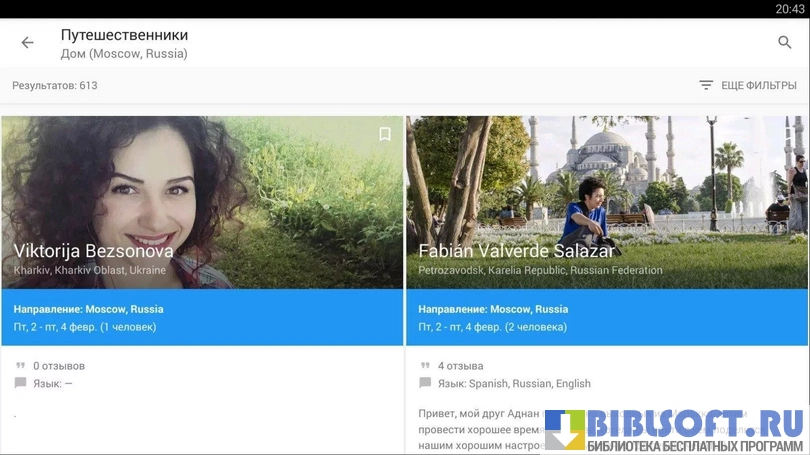Screen dimensions: 810x455
Task: Click the filter lines icon
Action: click(706, 86)
